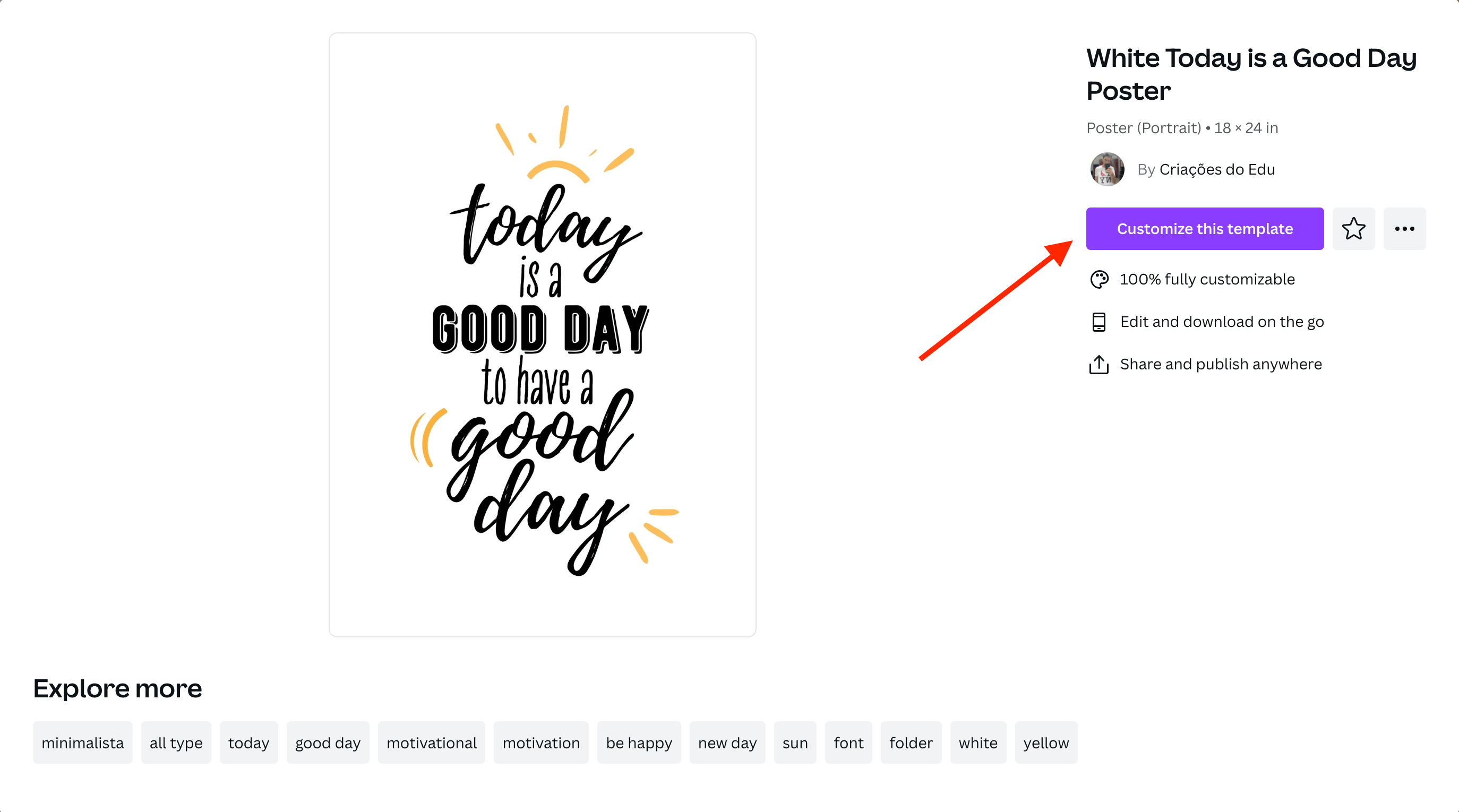Screen dimensions: 1459x812
Task: Click the new day tag
Action: tap(727, 742)
